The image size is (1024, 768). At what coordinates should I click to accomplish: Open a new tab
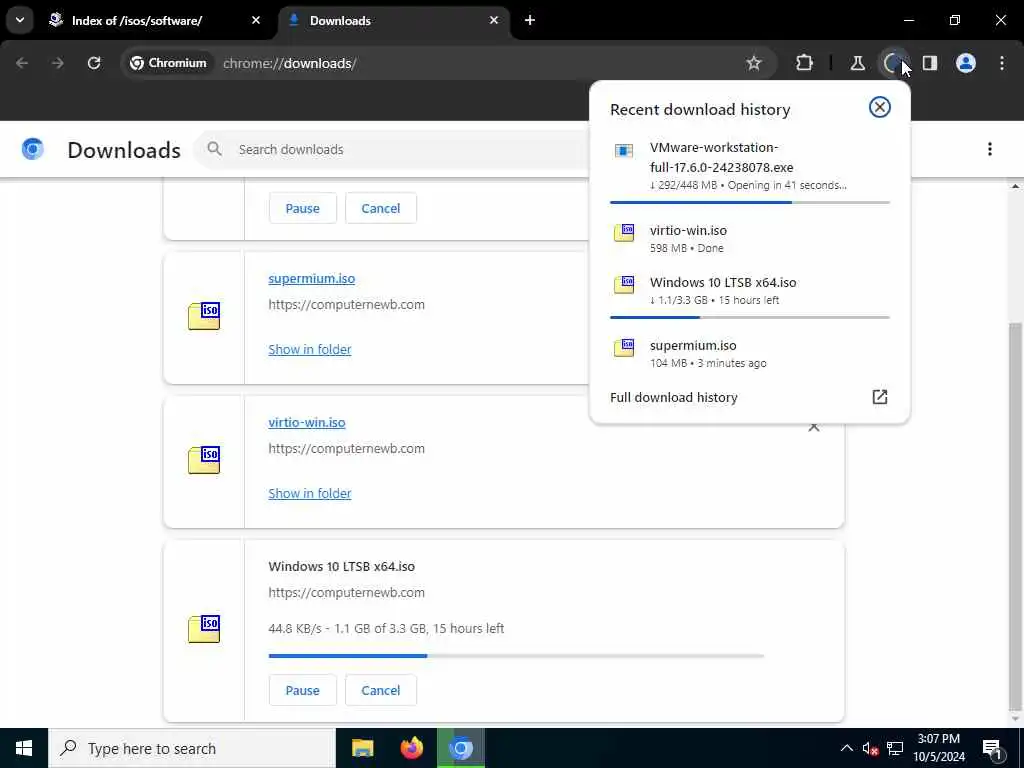[530, 20]
